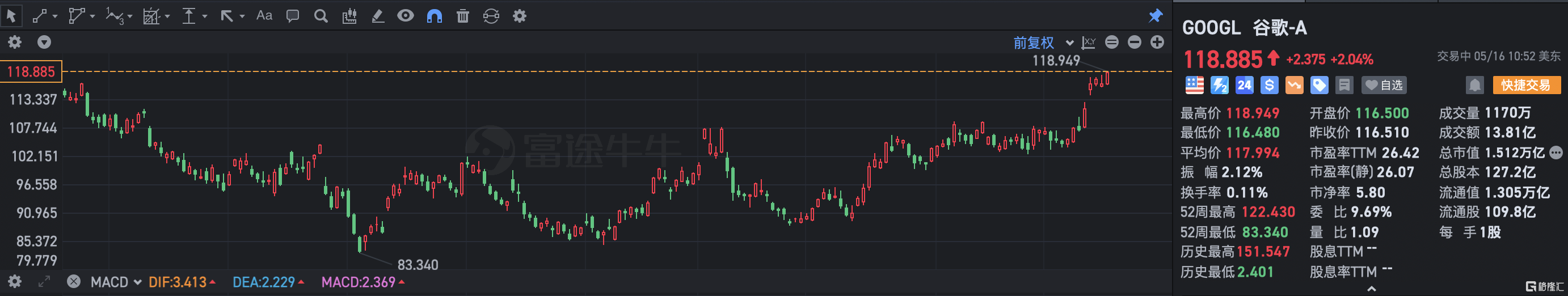Select the arrow cursor tool
This screenshot has height=296, width=1568.
pyautogui.click(x=11, y=16)
